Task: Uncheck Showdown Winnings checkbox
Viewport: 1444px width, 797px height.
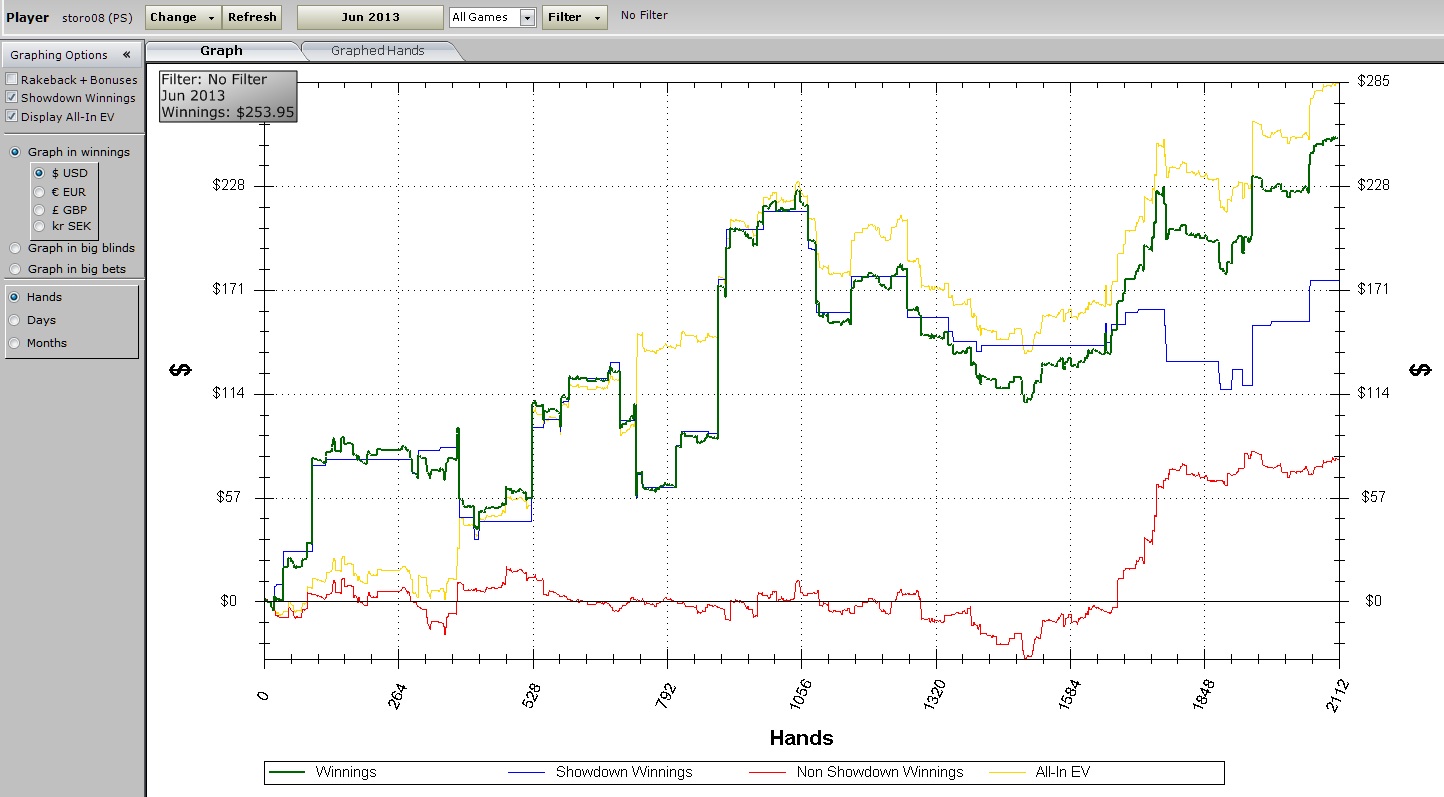Action: coord(12,98)
